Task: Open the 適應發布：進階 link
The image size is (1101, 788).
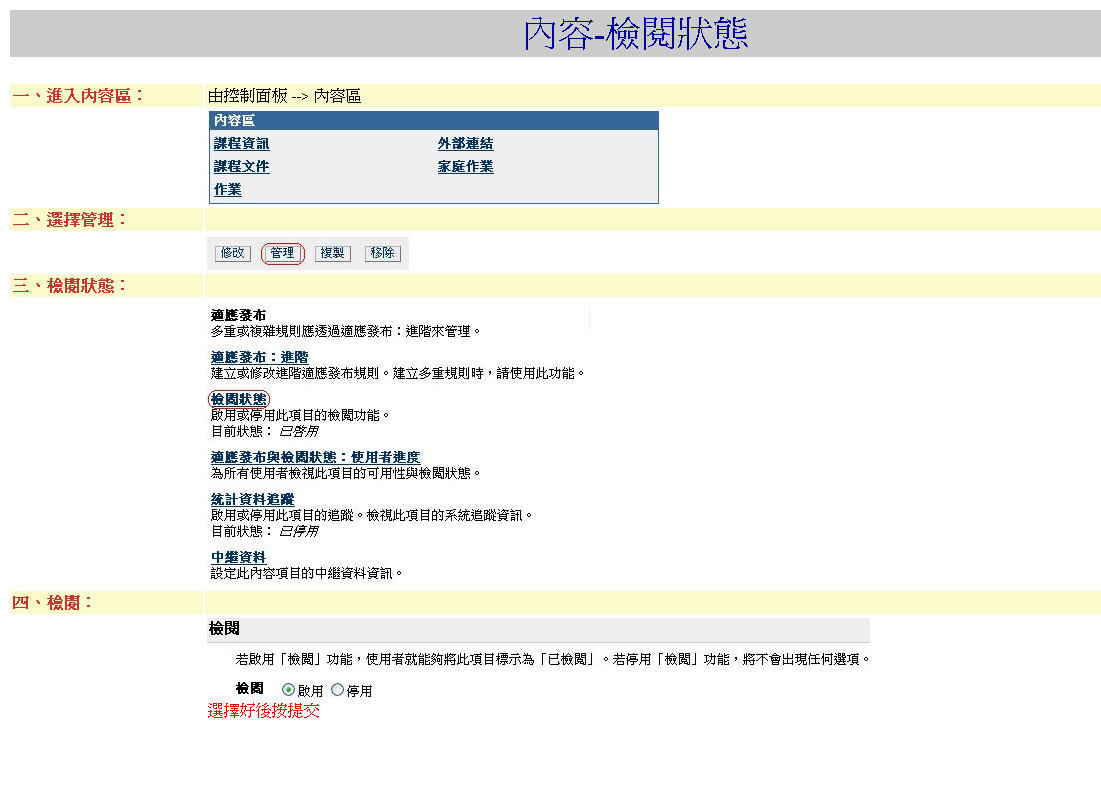Action: (x=259, y=357)
